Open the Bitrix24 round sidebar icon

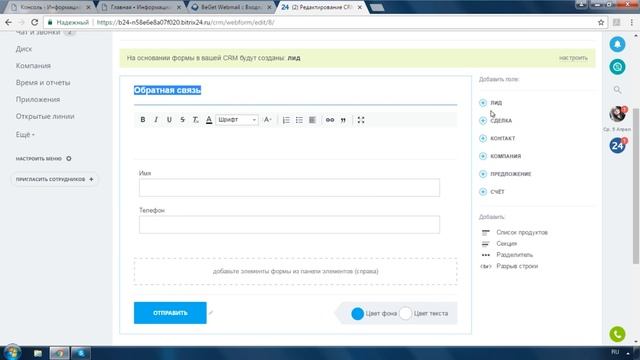(617, 145)
